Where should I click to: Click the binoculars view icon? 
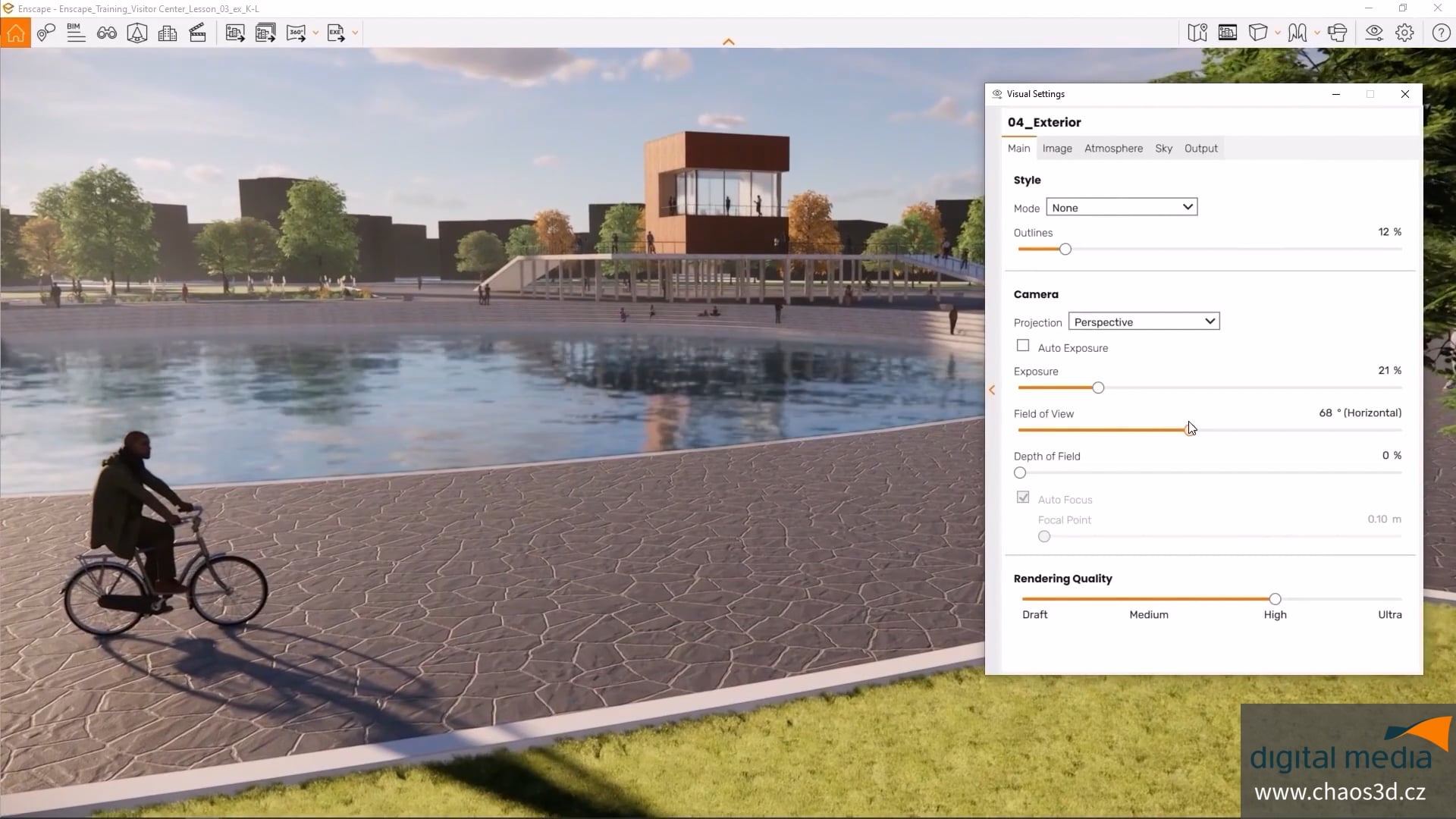[107, 33]
